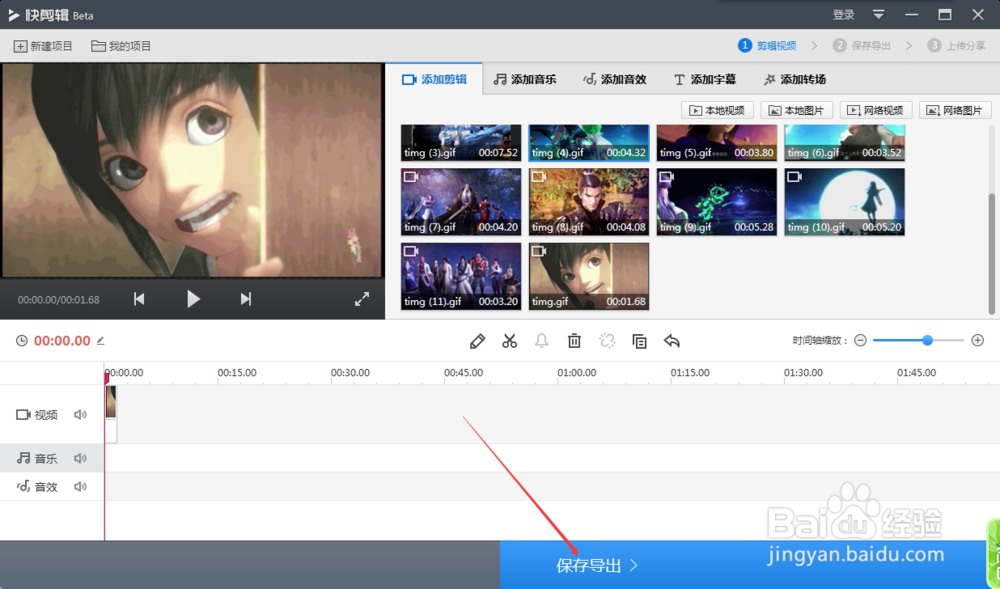Jump to next frame in preview
This screenshot has width=1000, height=589.
pos(246,299)
